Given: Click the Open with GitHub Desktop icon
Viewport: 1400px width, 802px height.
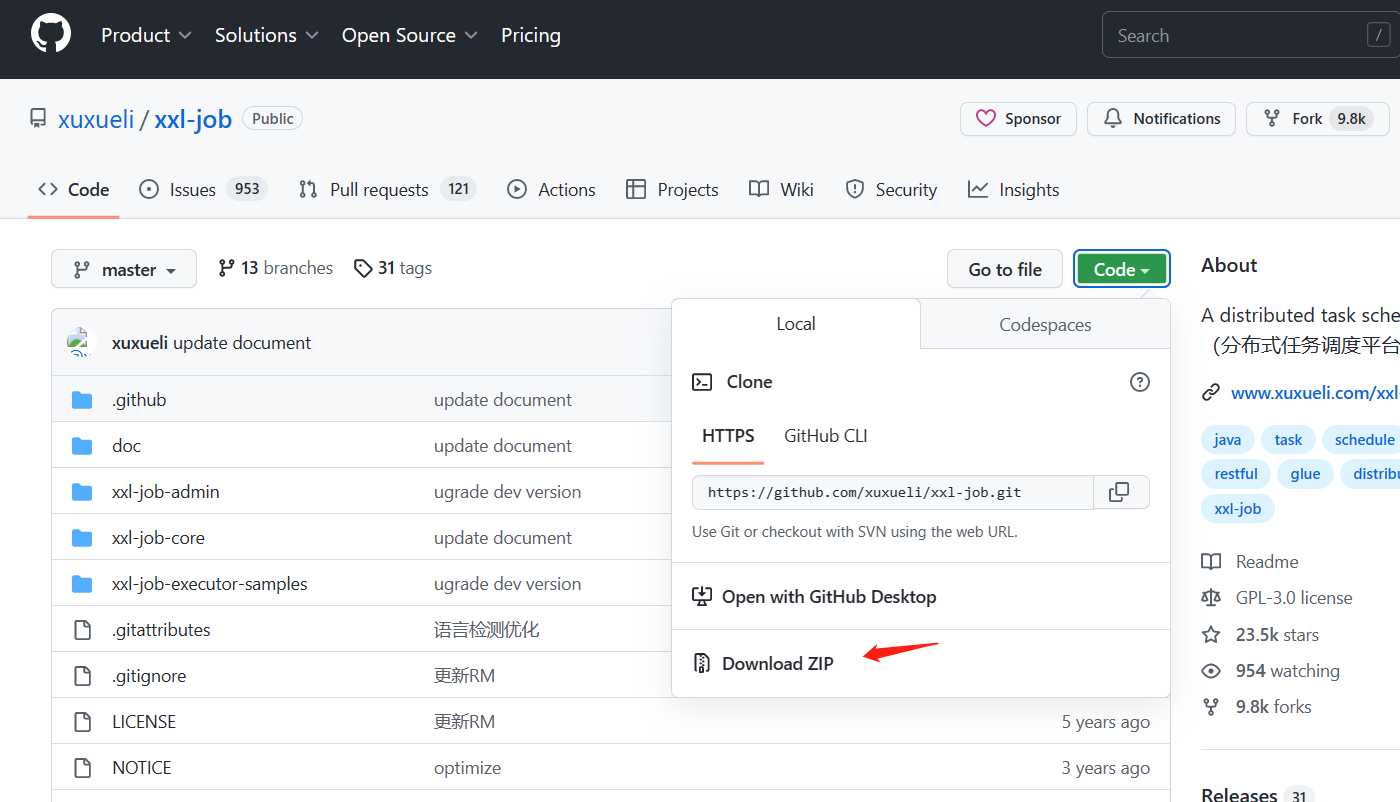Looking at the screenshot, I should [702, 597].
